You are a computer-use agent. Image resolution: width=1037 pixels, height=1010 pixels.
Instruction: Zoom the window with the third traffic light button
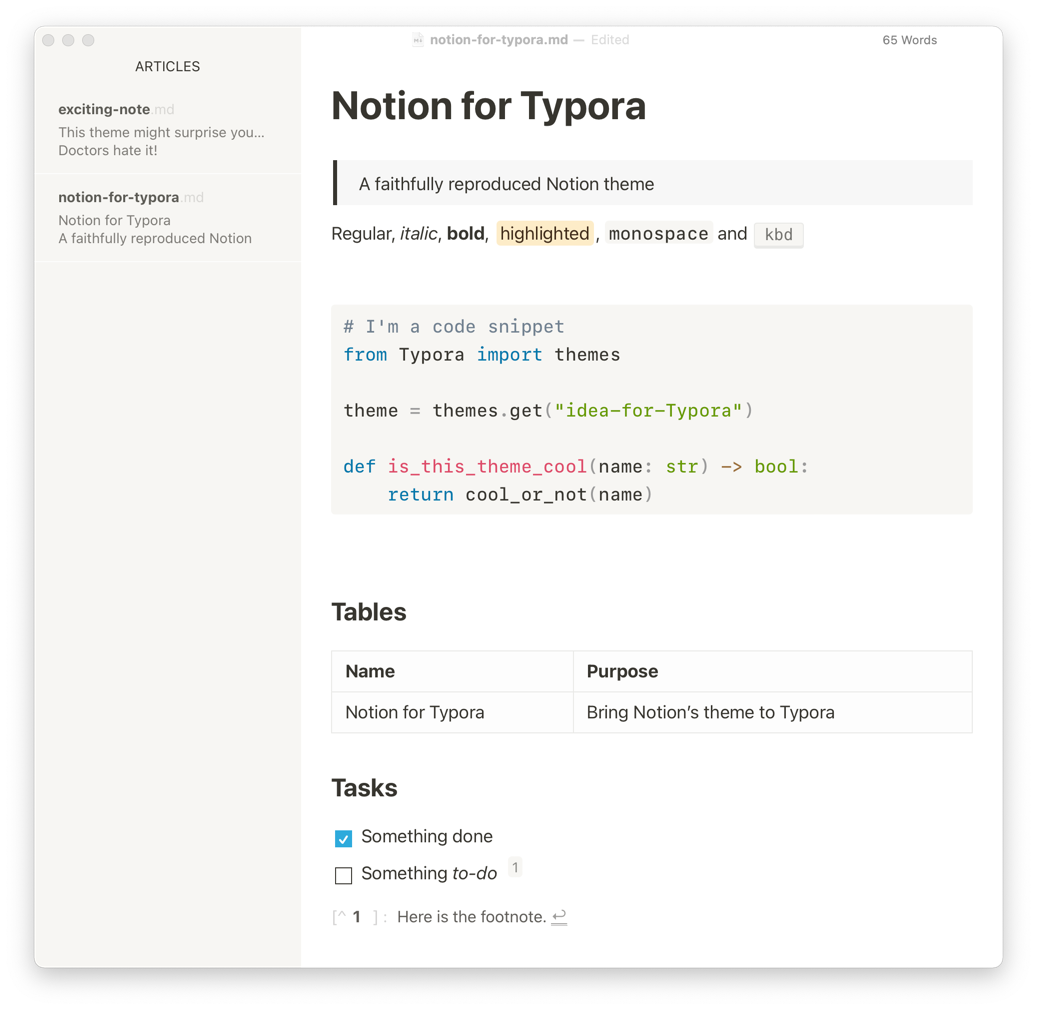(x=88, y=40)
